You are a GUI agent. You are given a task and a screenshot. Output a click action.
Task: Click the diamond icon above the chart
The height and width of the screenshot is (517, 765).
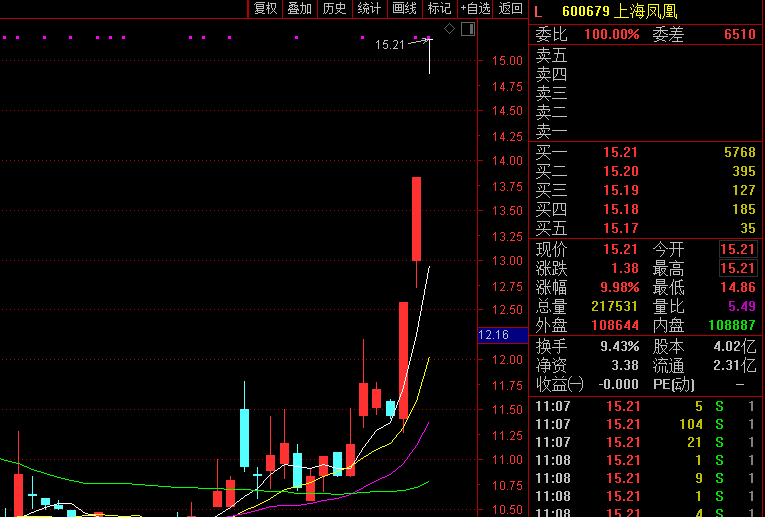click(x=449, y=29)
